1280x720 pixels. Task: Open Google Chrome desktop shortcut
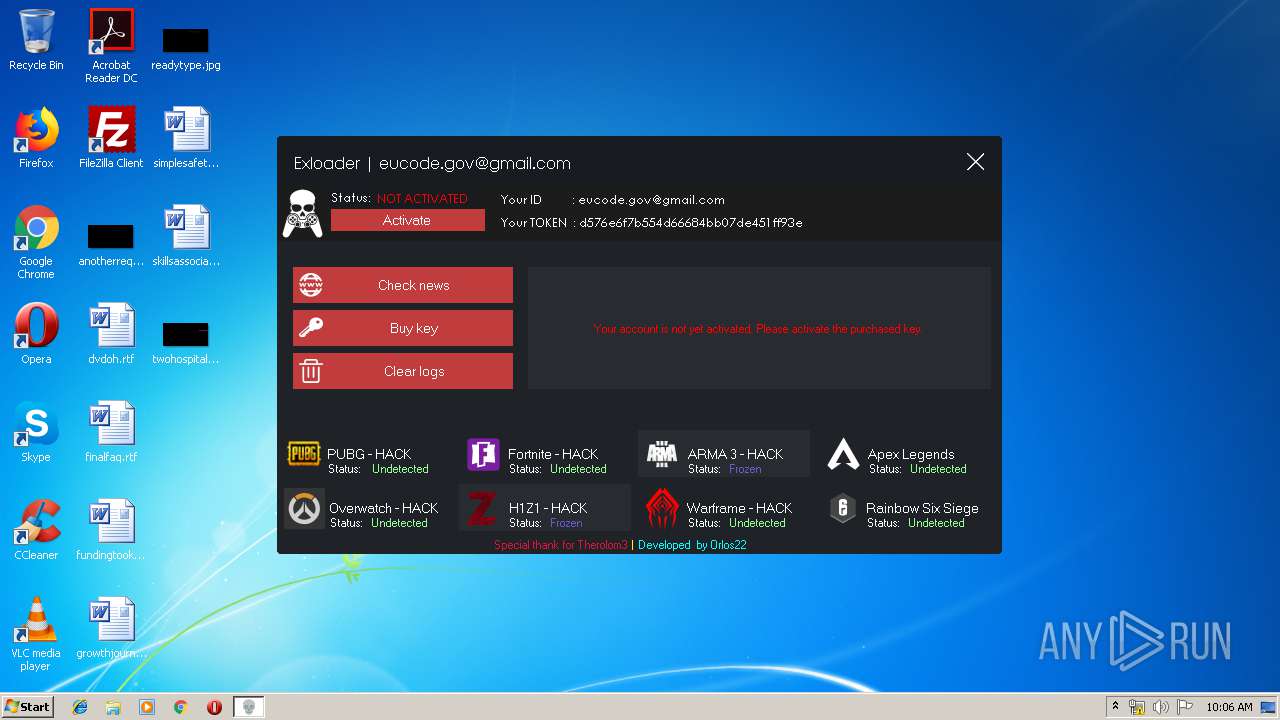pyautogui.click(x=36, y=242)
